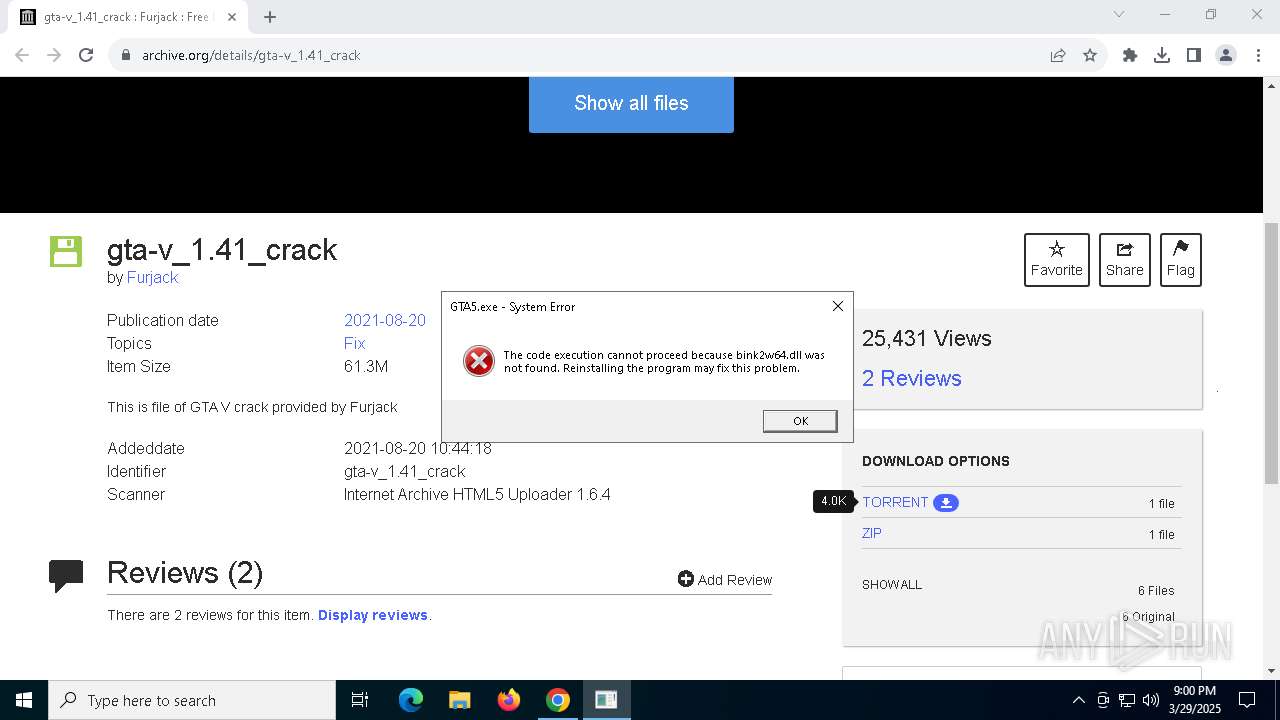
Task: Open the tab search dropdown chevron
Action: click(x=1119, y=15)
